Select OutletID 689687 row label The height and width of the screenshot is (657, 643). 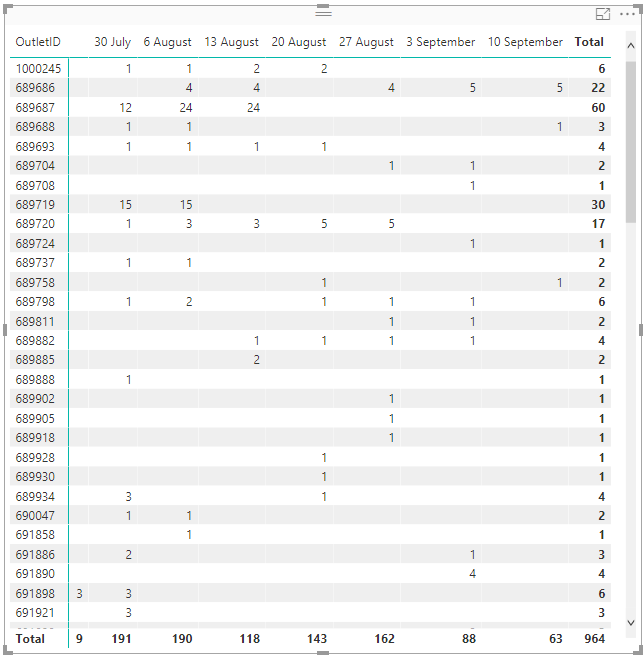(x=35, y=108)
